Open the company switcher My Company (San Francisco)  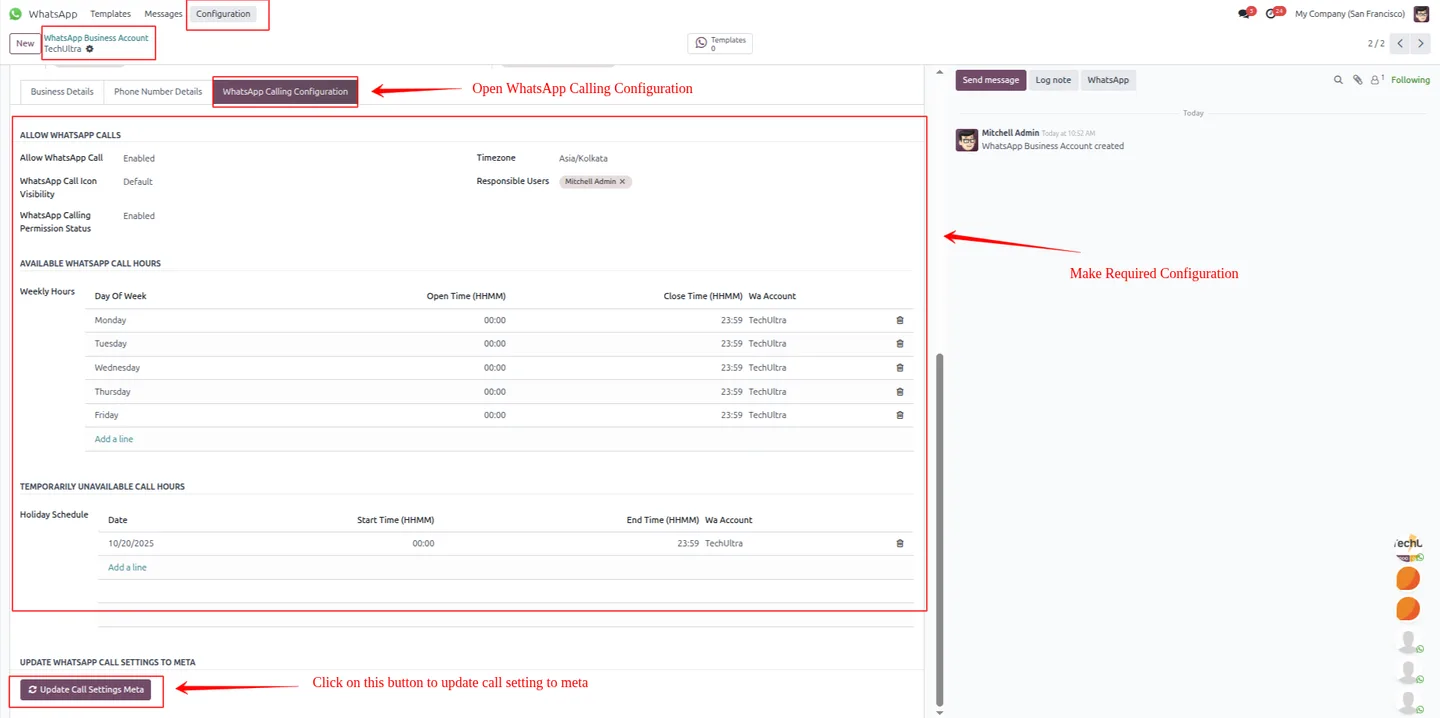tap(1349, 14)
